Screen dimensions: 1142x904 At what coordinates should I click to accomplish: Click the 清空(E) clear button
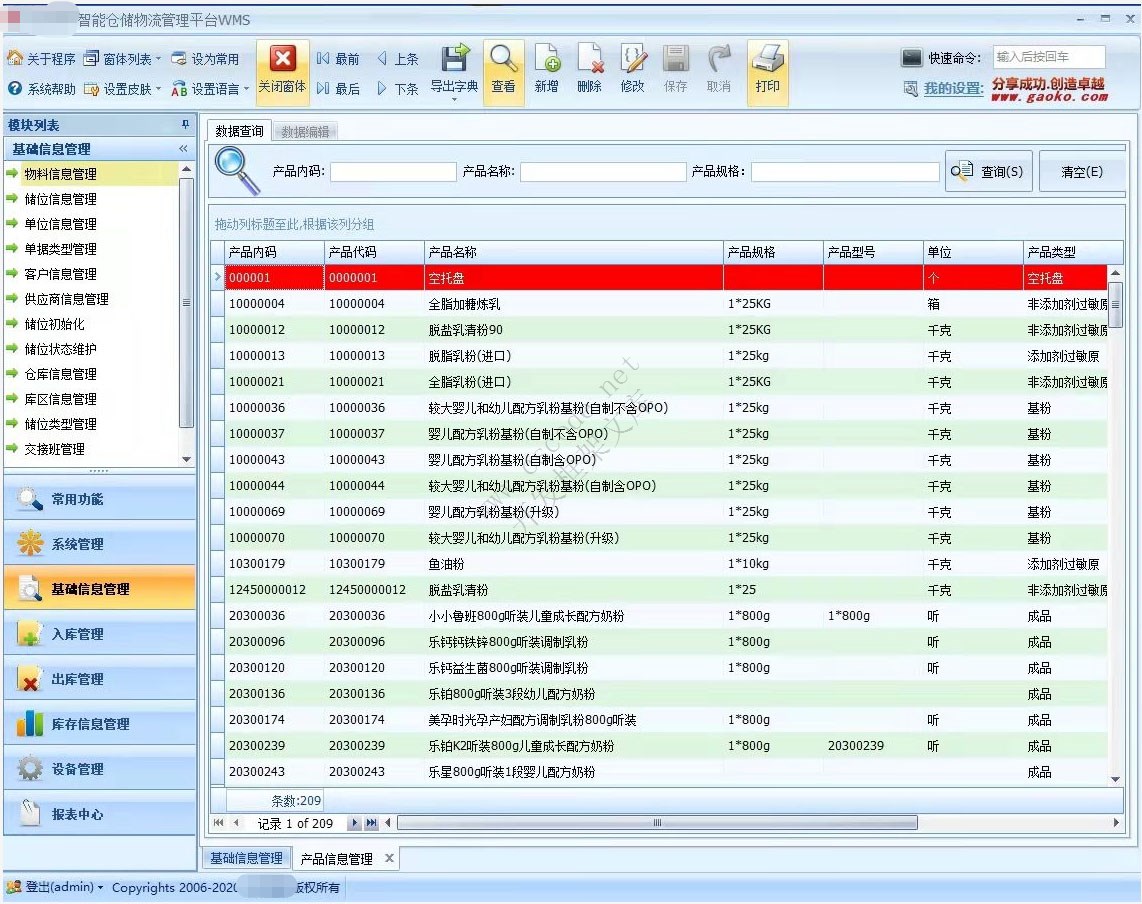click(x=1082, y=171)
